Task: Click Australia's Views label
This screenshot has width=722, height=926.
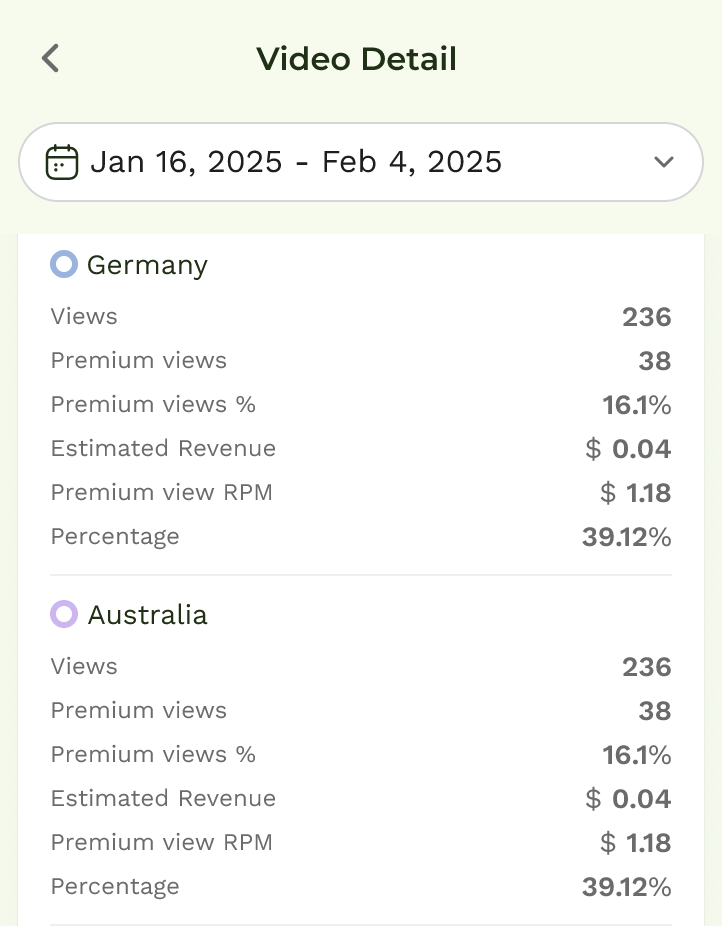Action: pyautogui.click(x=84, y=667)
